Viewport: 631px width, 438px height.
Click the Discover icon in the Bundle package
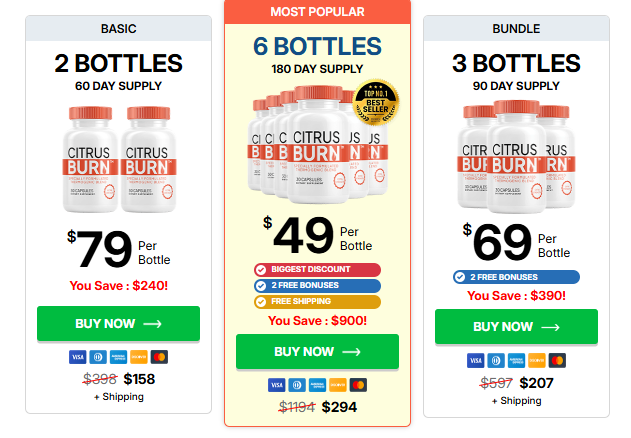click(537, 360)
